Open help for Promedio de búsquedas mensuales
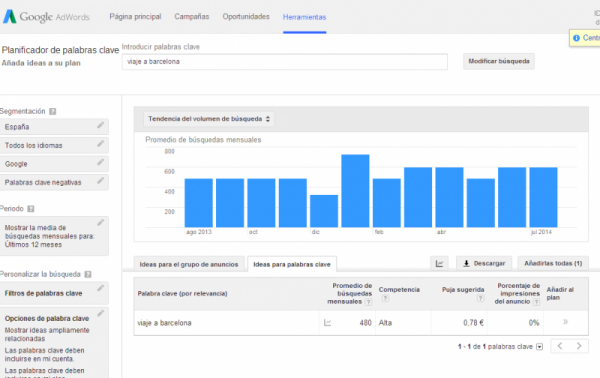 368,302
